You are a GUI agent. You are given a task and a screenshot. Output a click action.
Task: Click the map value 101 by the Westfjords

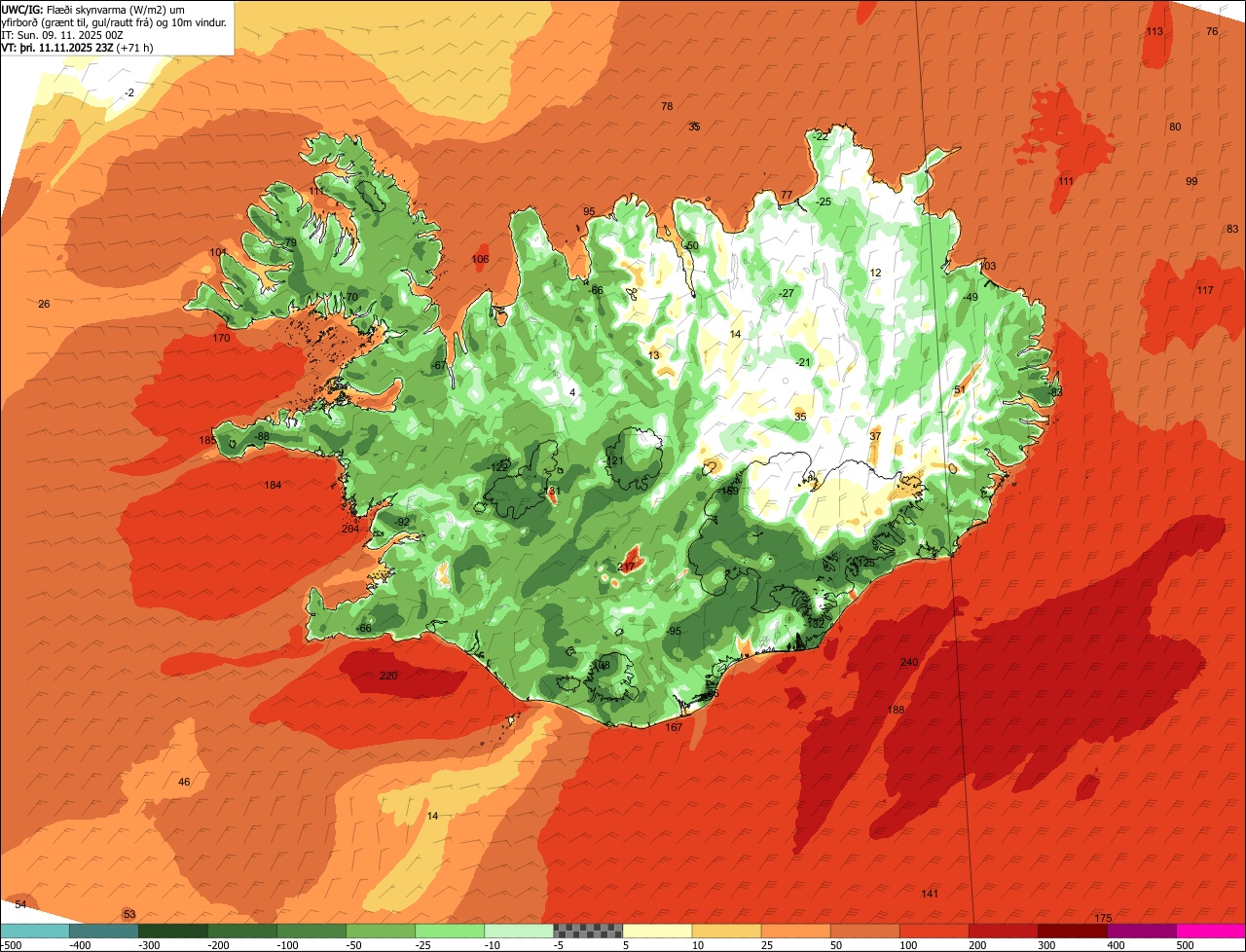point(218,252)
